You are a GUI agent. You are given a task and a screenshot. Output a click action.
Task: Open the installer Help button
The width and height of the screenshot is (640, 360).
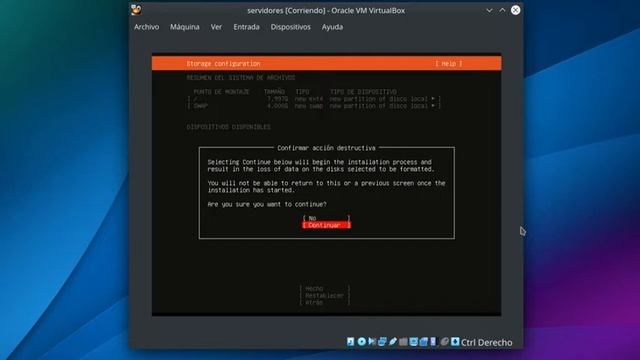coord(449,64)
